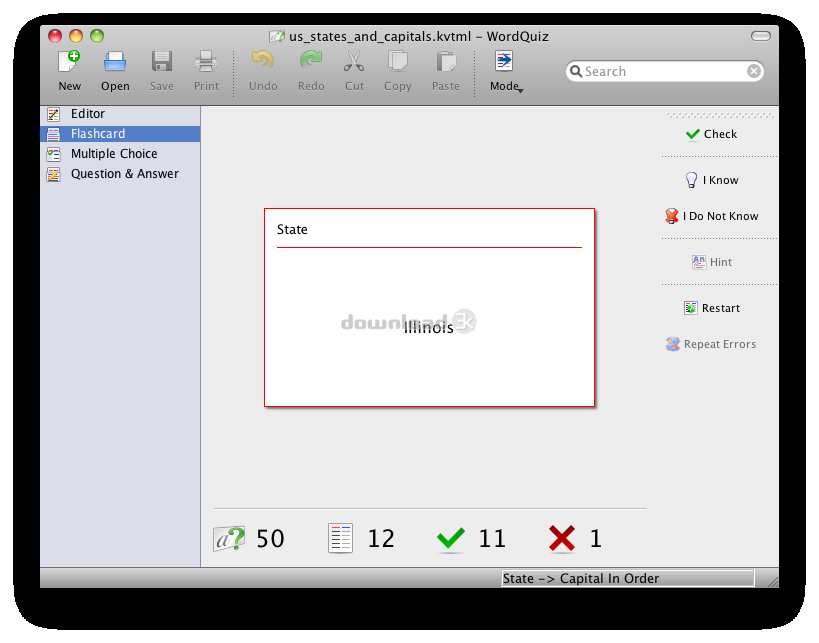This screenshot has width=819, height=643.
Task: Click the magnifying glass search icon
Action: click(576, 71)
